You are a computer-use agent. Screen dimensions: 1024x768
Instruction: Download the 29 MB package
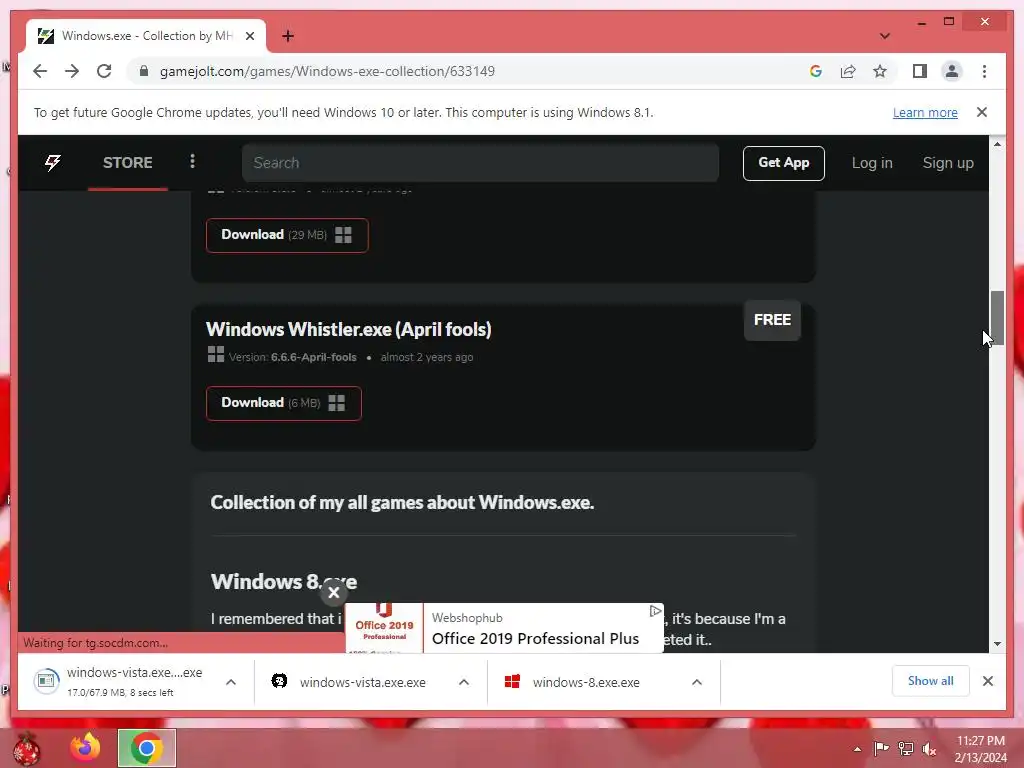pos(287,235)
